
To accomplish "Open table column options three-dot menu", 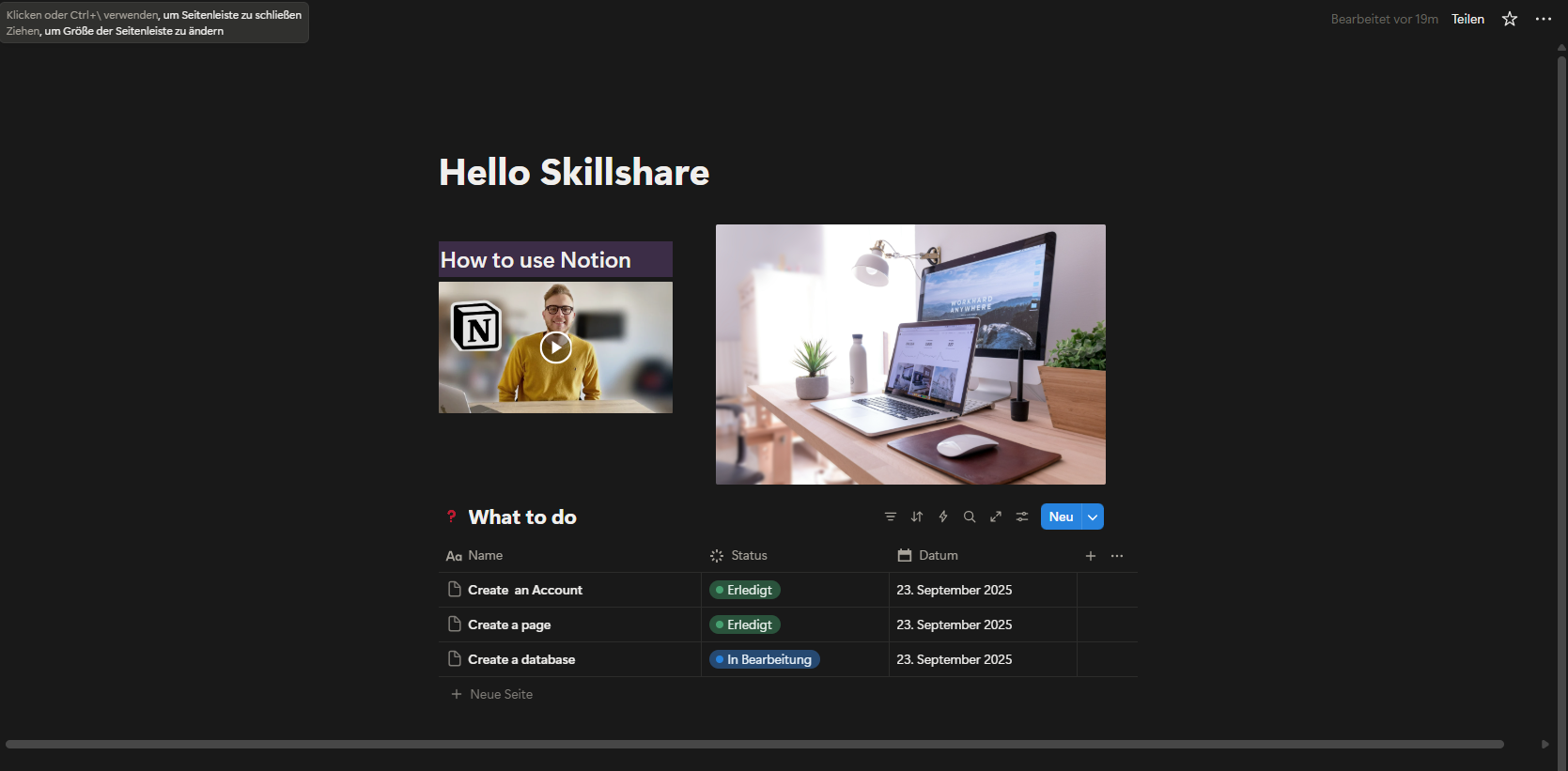I will point(1117,556).
